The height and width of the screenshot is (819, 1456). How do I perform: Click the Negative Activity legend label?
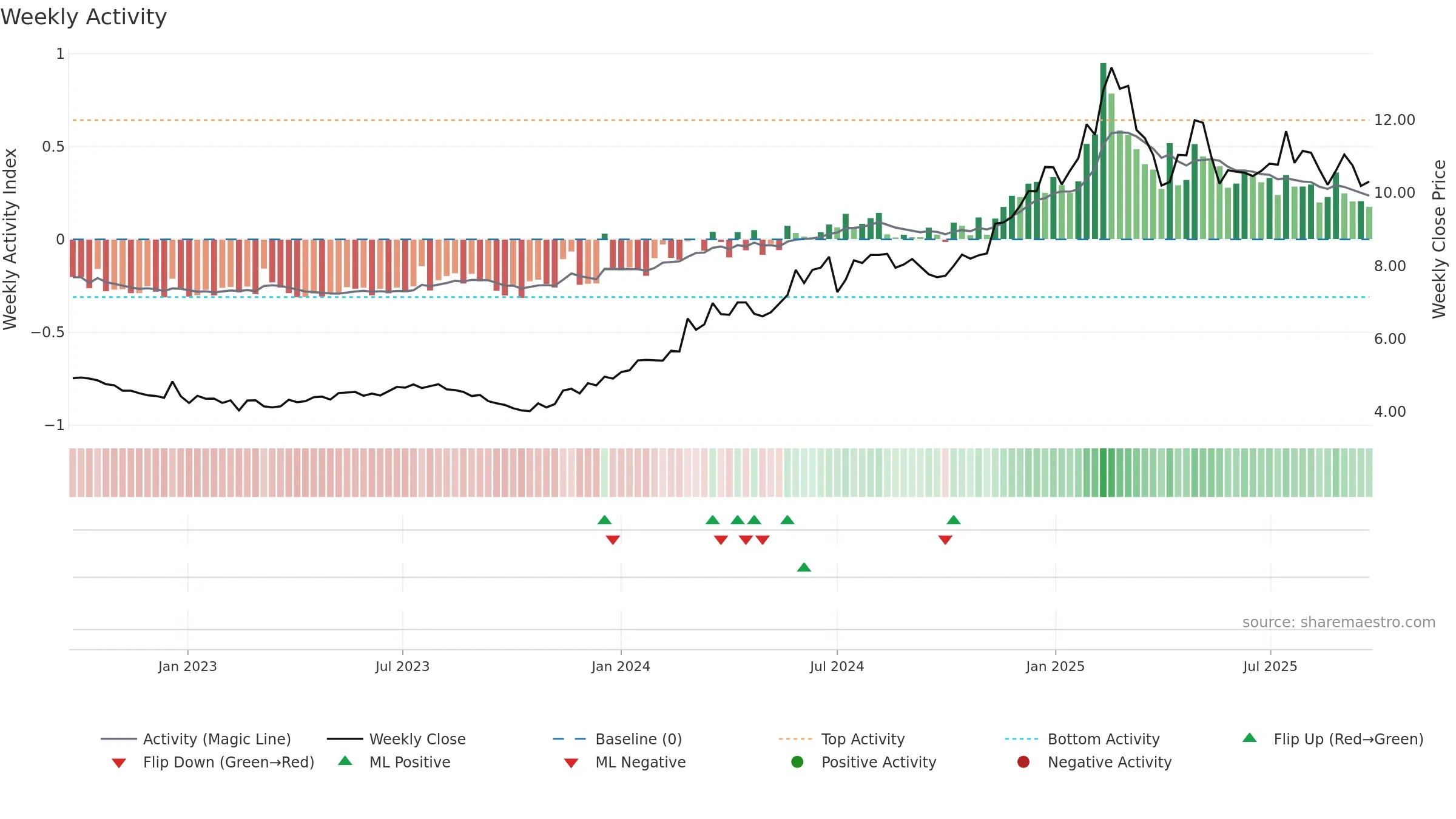tap(1110, 762)
